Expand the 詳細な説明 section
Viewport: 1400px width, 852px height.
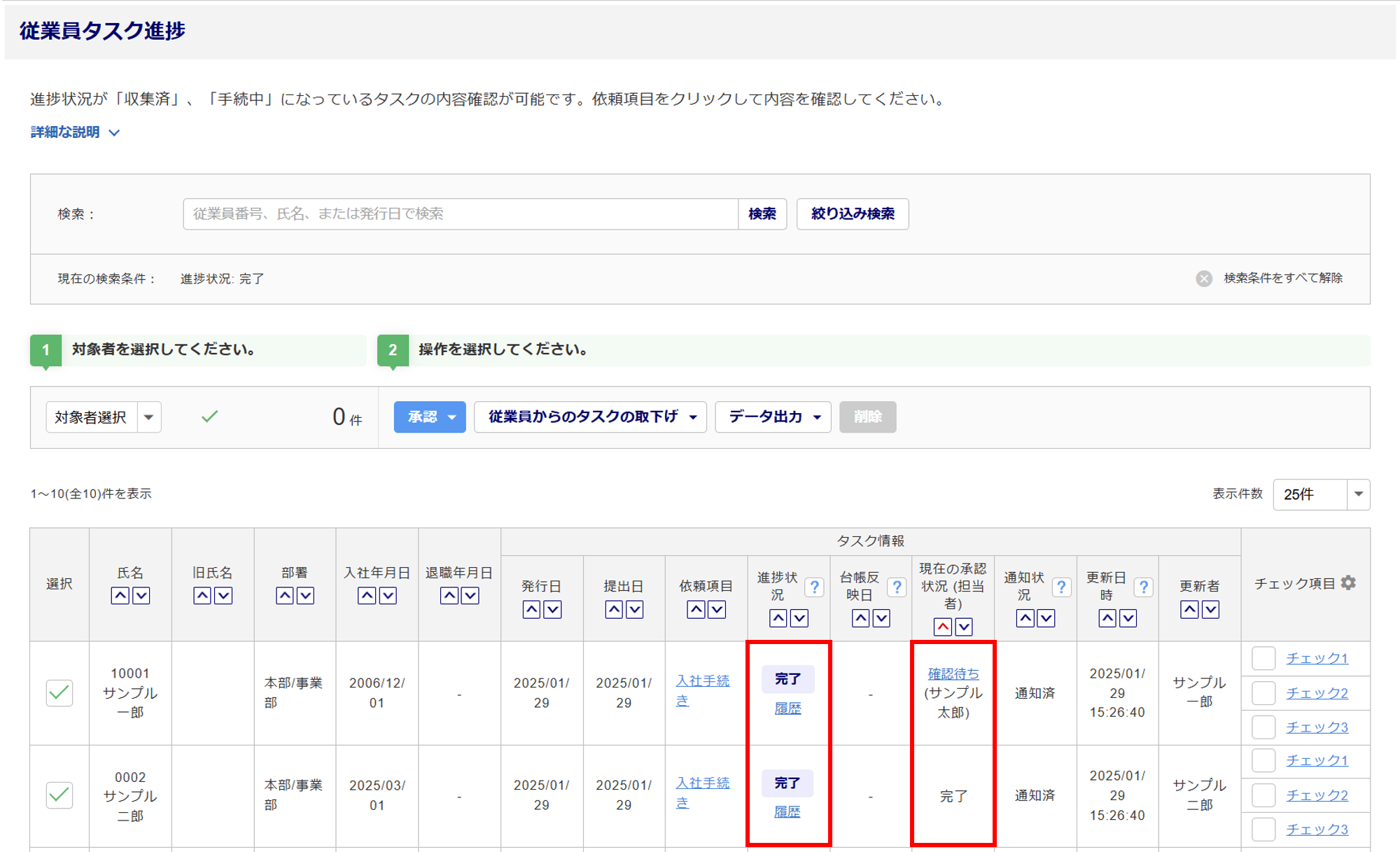(x=75, y=132)
